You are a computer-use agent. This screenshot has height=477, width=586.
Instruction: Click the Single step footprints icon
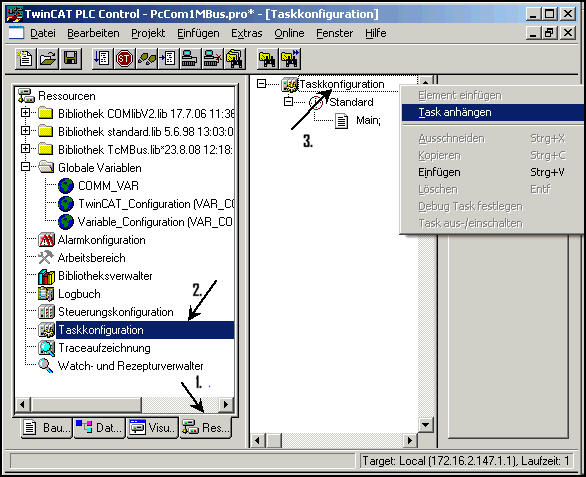click(x=146, y=59)
